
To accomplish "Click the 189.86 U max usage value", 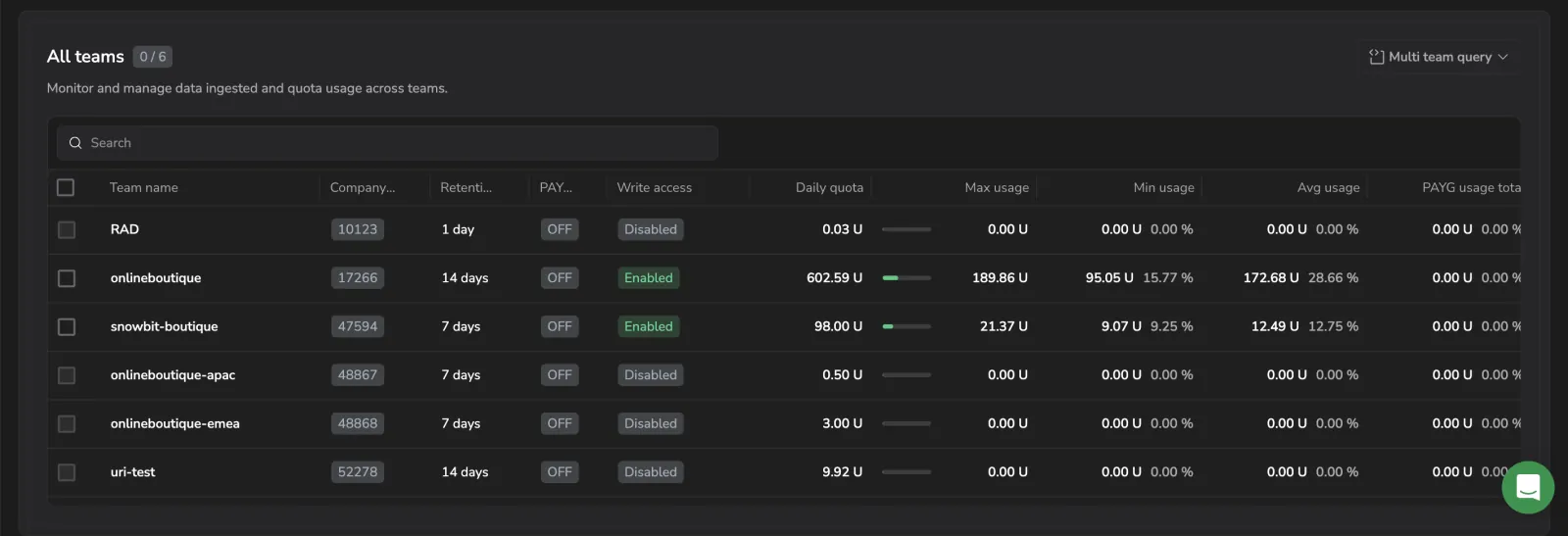I will click(x=1000, y=278).
